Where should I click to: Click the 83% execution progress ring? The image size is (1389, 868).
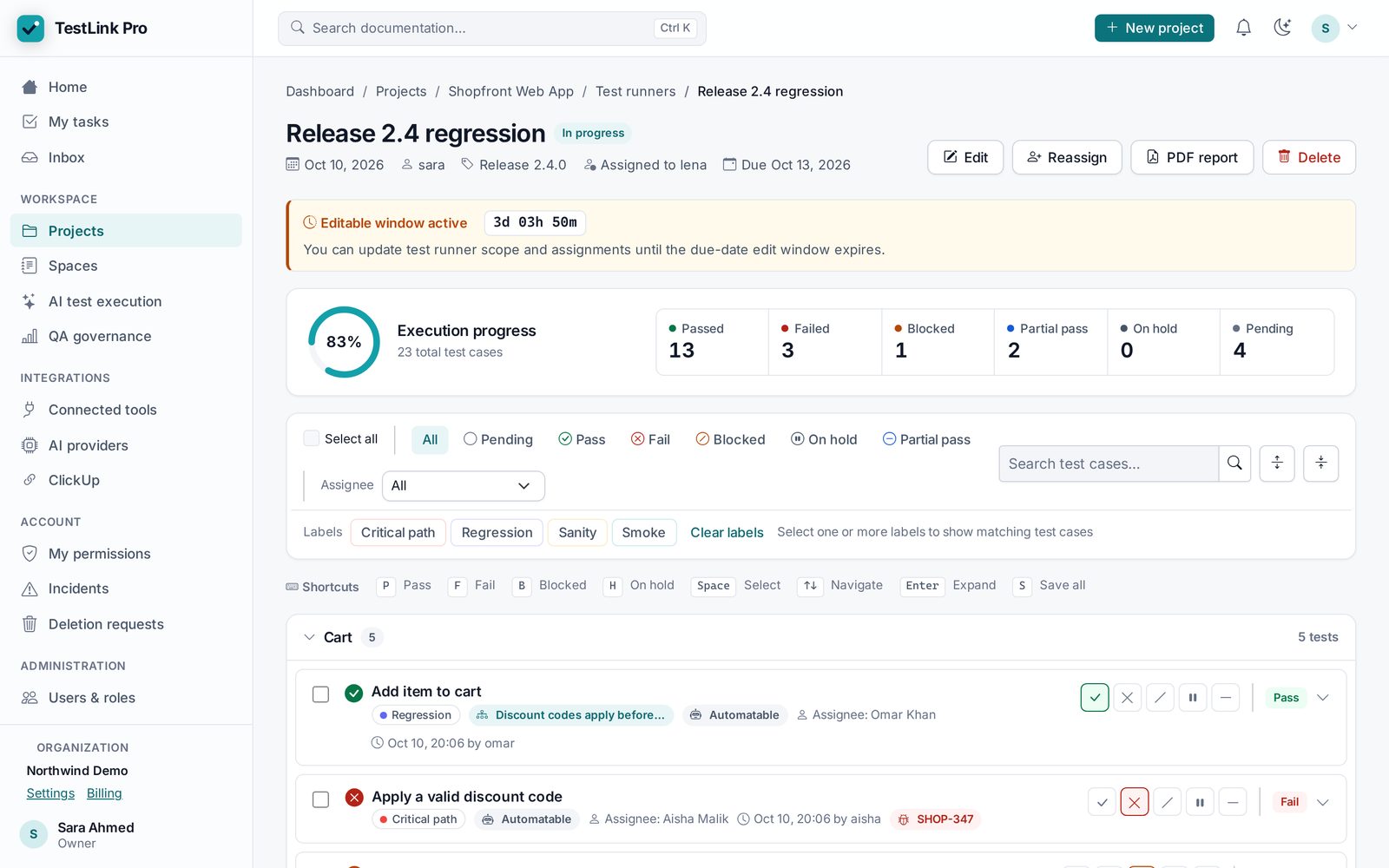tap(344, 342)
